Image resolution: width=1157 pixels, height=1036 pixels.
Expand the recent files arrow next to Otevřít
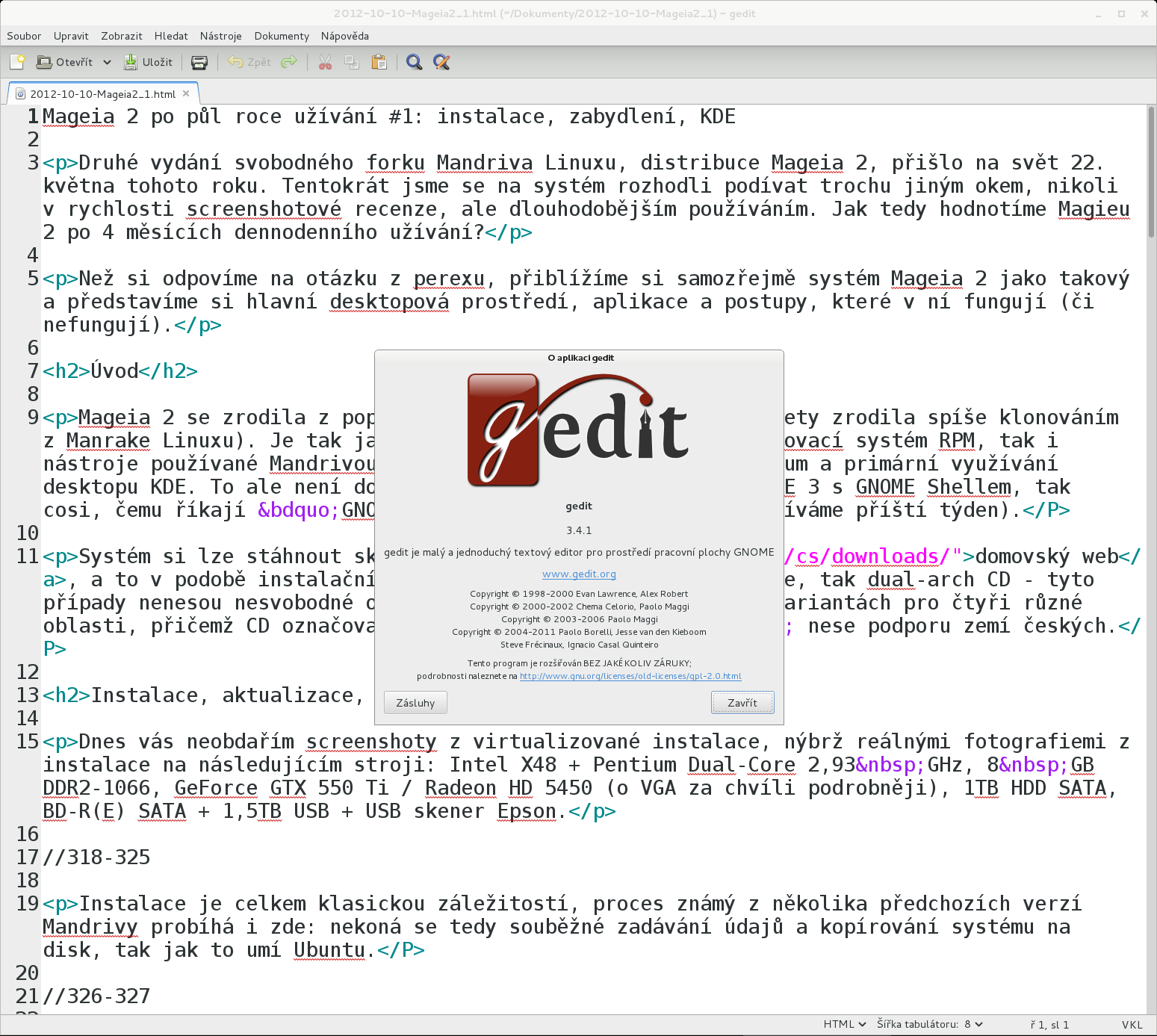[107, 62]
